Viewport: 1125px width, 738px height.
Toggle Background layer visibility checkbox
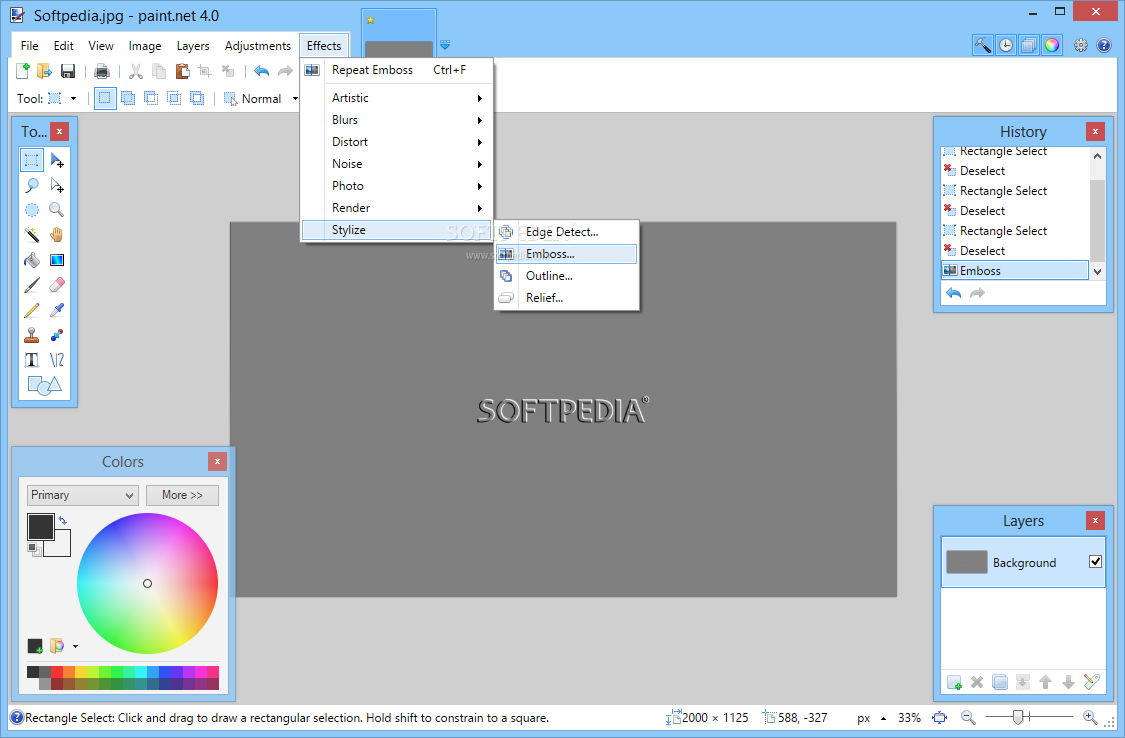click(1095, 562)
